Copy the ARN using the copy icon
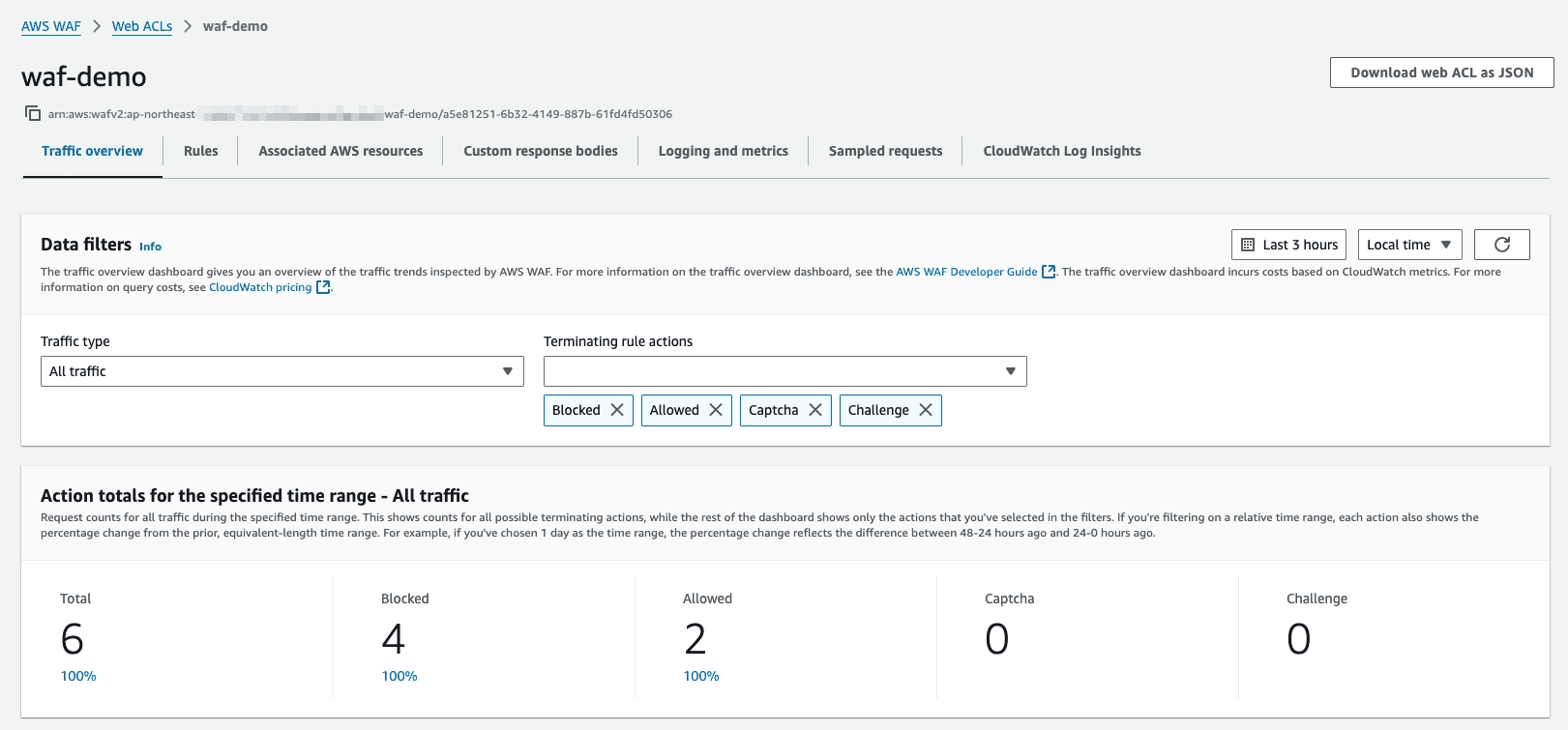The image size is (1568, 730). [33, 113]
